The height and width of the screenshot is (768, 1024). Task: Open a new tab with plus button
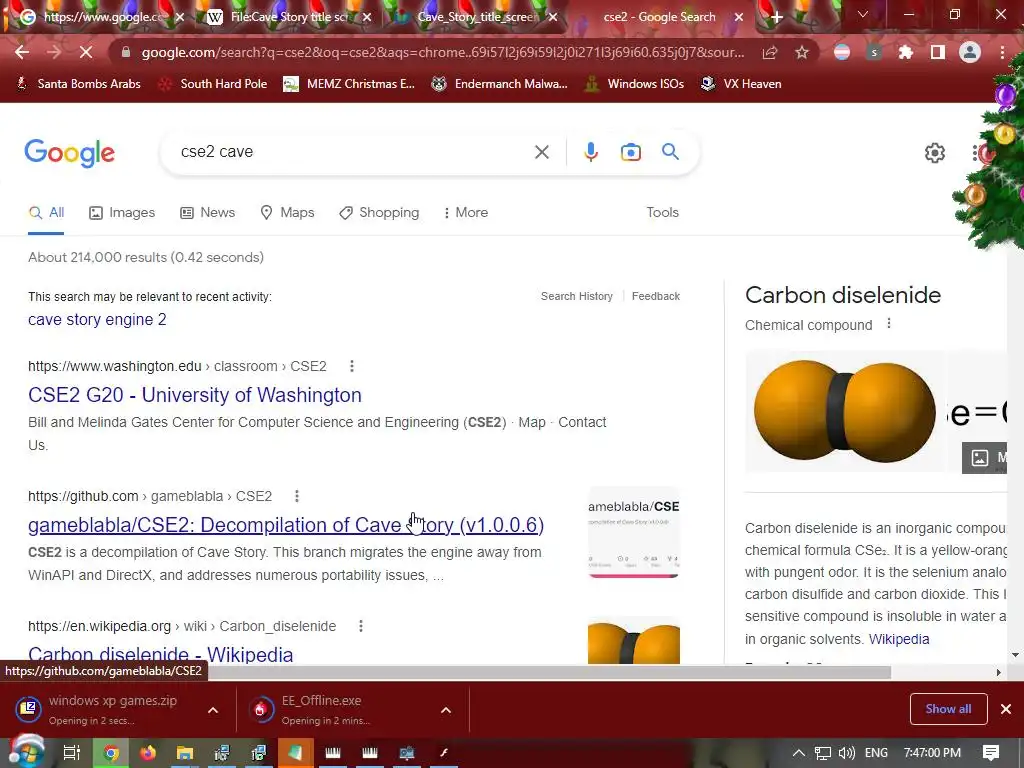click(x=776, y=17)
